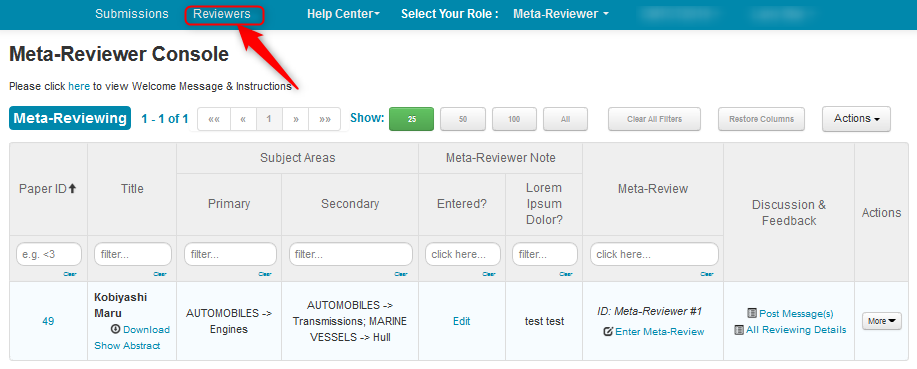Focus the Secondary subject filter field
Image resolution: width=917 pixels, height=369 pixels.
tap(350, 254)
